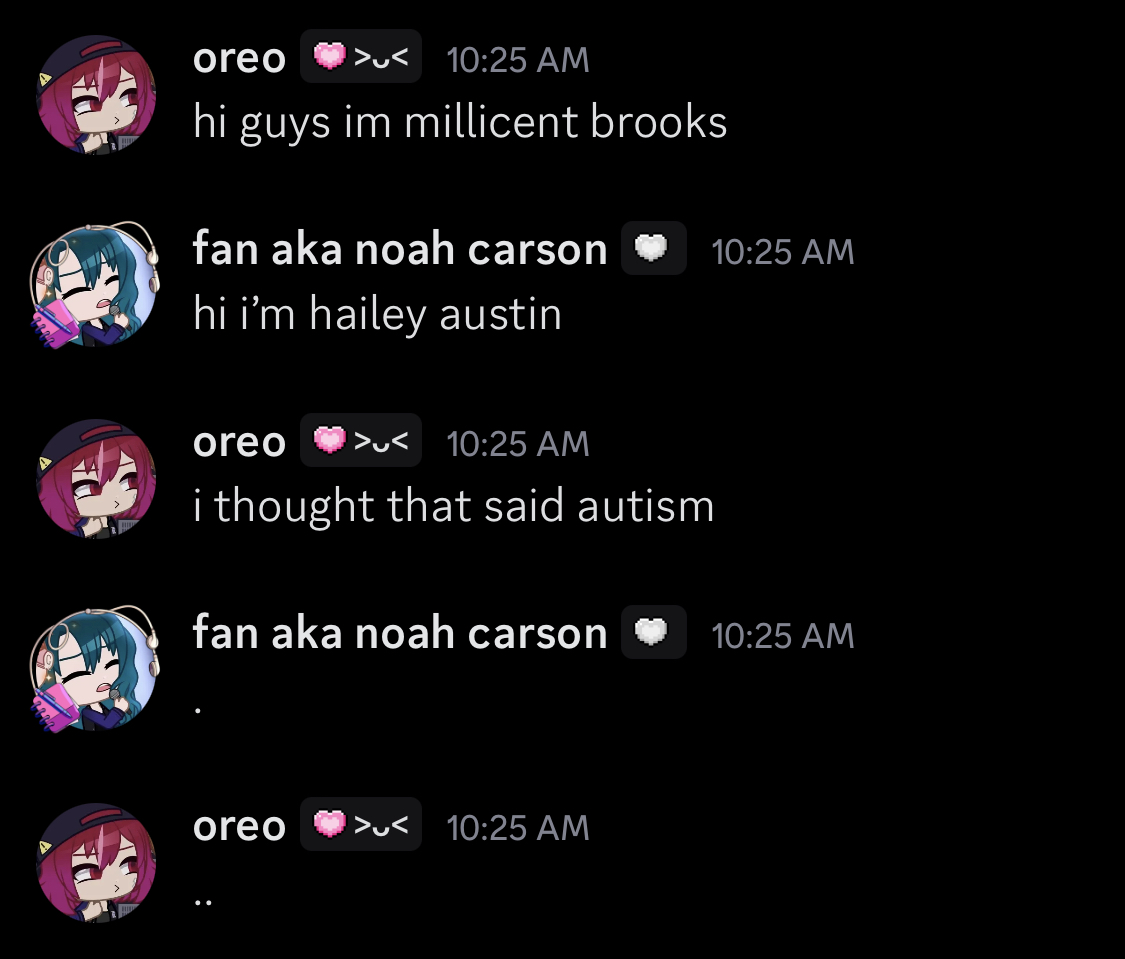Click oreo username above autism message

[239, 442]
